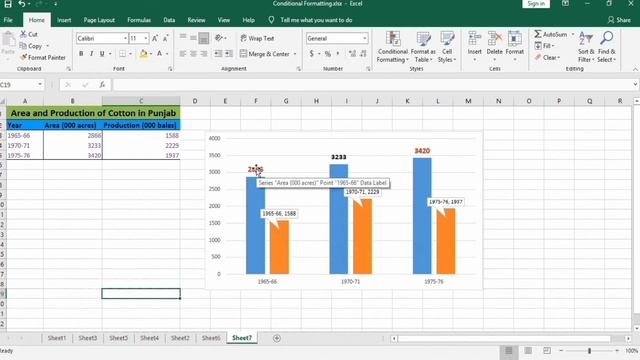Open Conditional Formatting menu

tap(392, 47)
